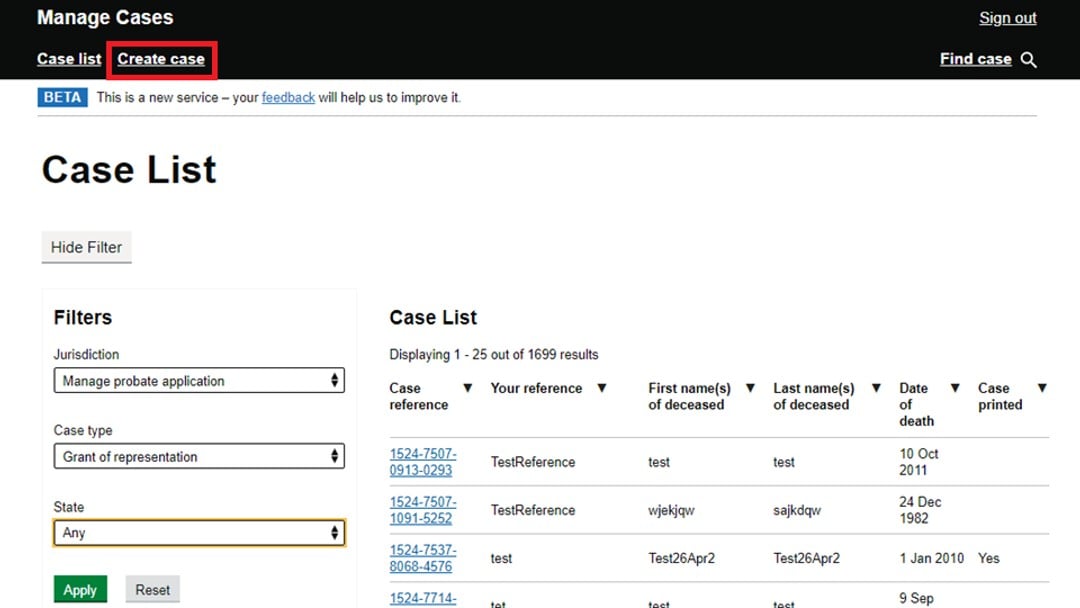Image resolution: width=1080 pixels, height=608 pixels.
Task: Expand the Case type dropdown
Action: pos(198,457)
